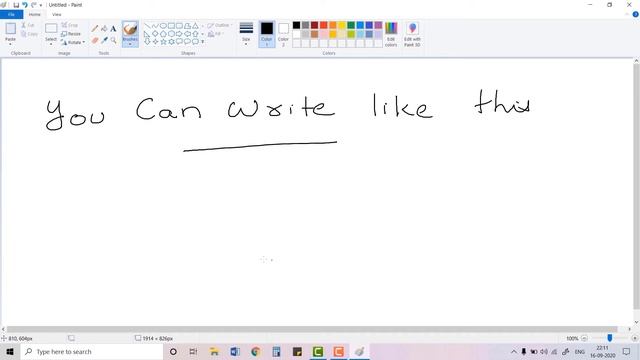Click the Paste clipboard icon
The width and height of the screenshot is (640, 360).
coord(11,29)
